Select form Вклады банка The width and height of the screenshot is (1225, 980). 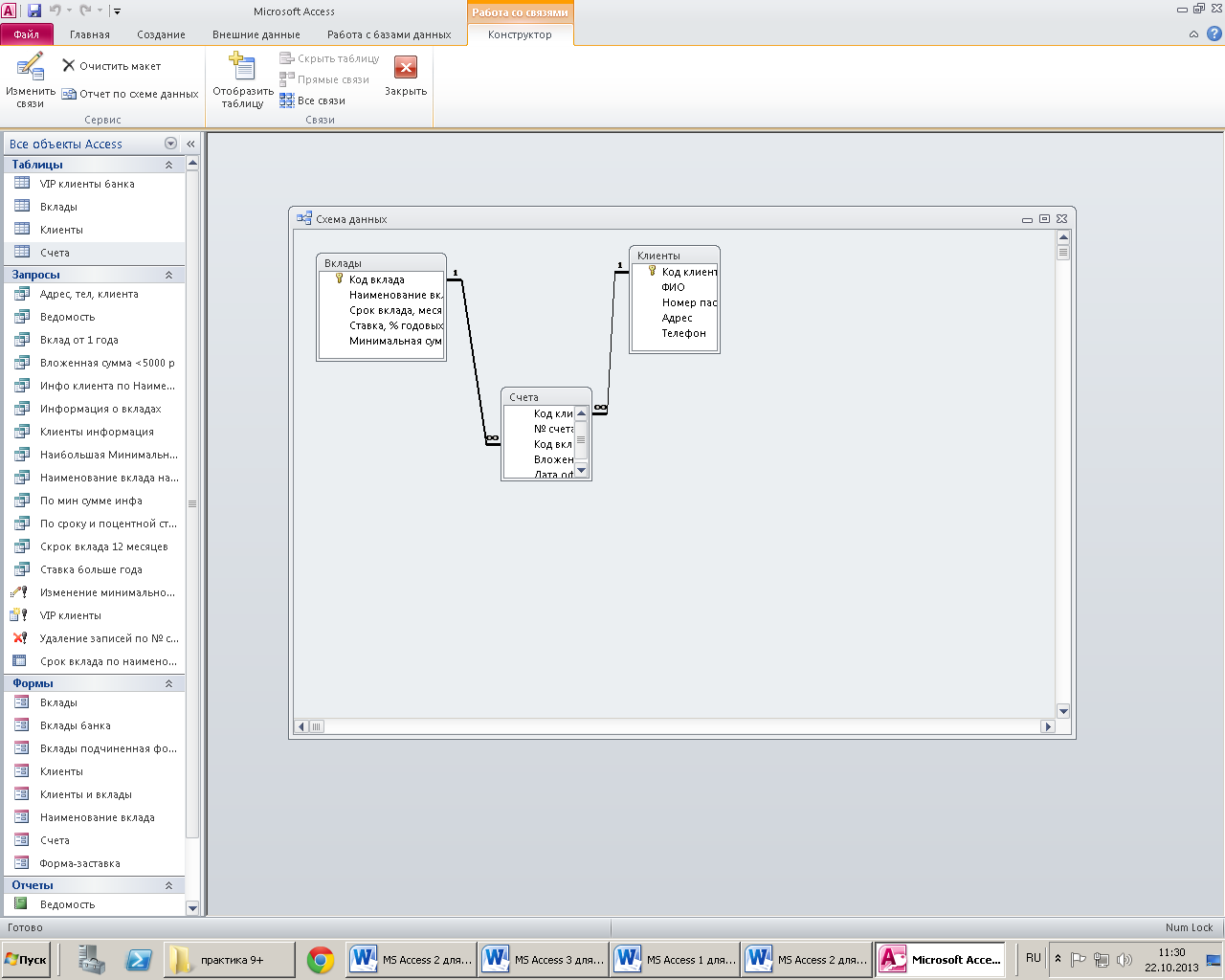point(94,725)
